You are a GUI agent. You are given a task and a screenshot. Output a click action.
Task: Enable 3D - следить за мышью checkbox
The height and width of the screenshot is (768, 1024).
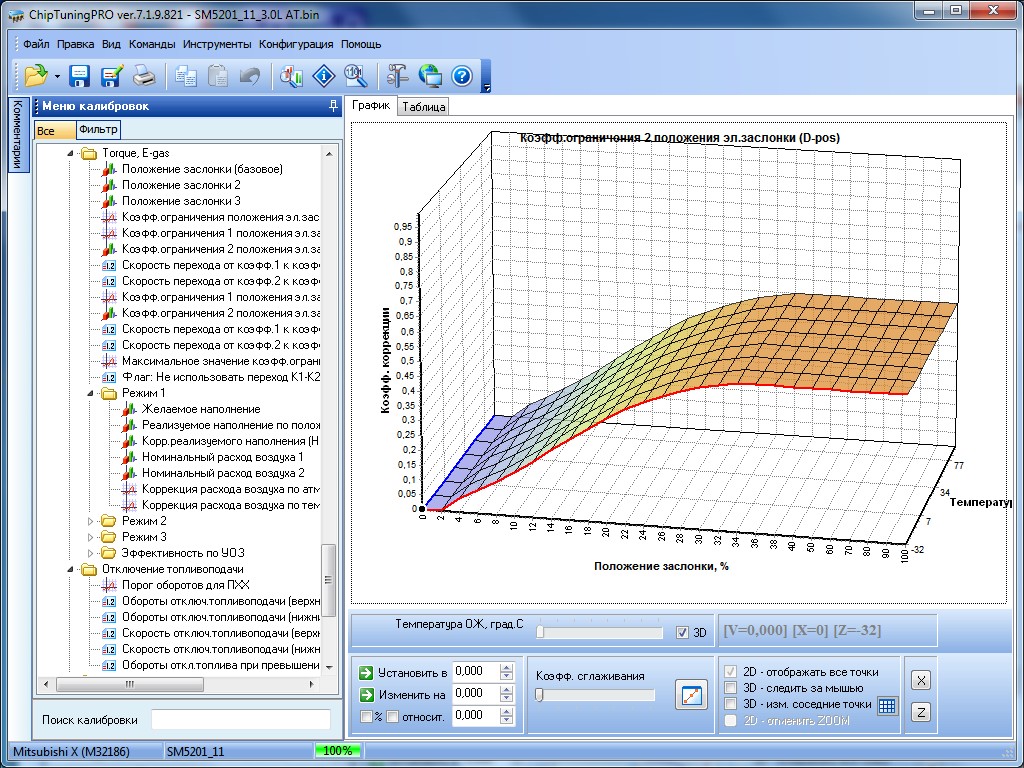[x=731, y=688]
